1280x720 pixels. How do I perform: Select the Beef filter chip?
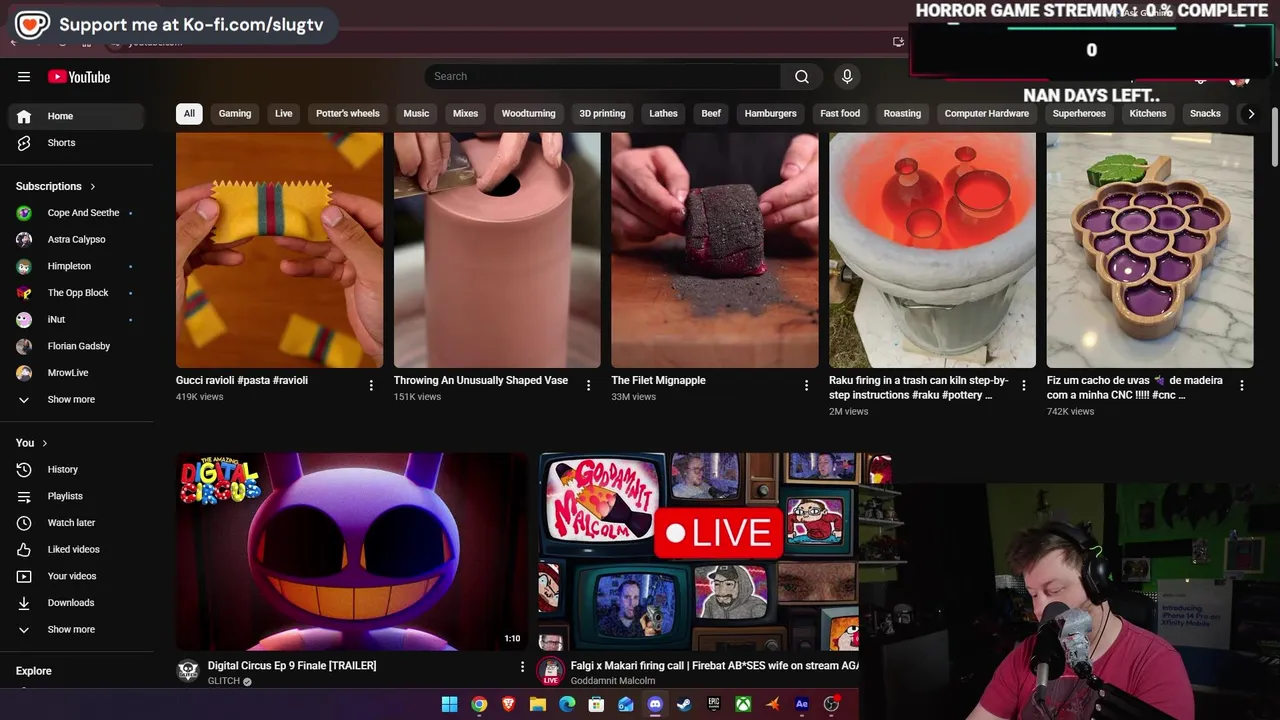pyautogui.click(x=711, y=113)
